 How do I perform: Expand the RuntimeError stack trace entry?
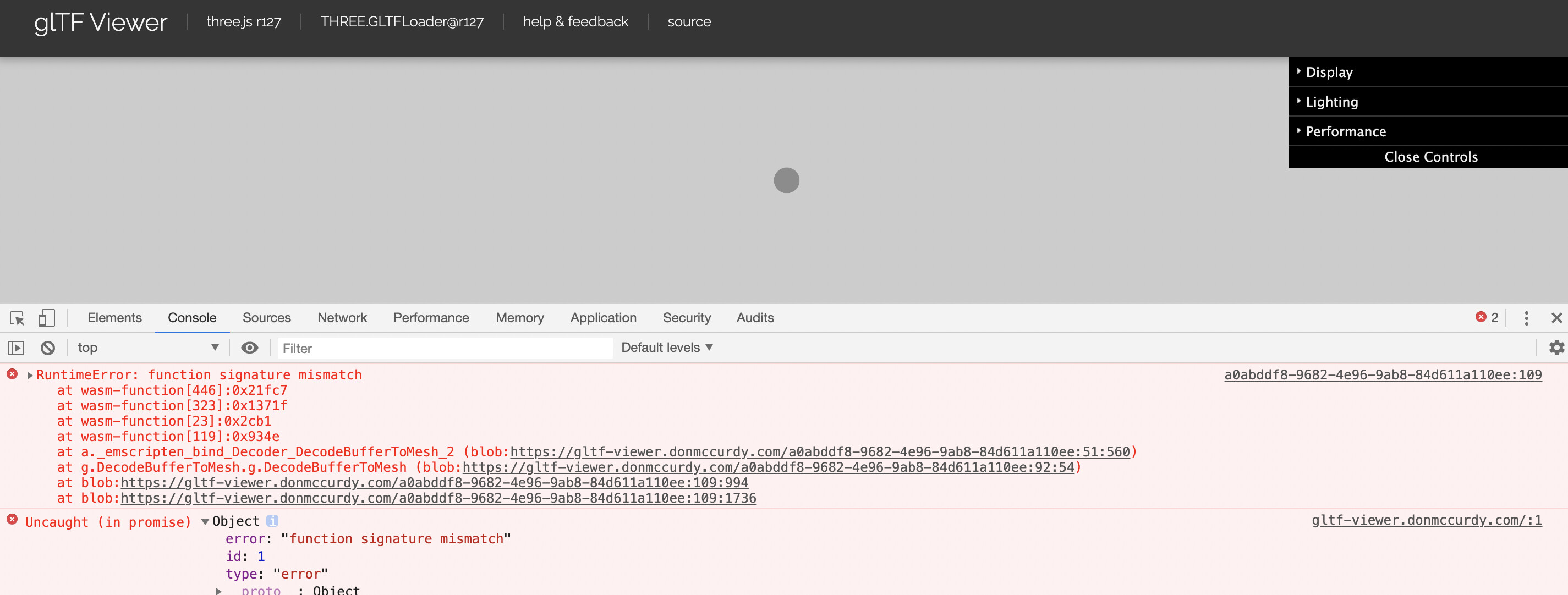[29, 375]
